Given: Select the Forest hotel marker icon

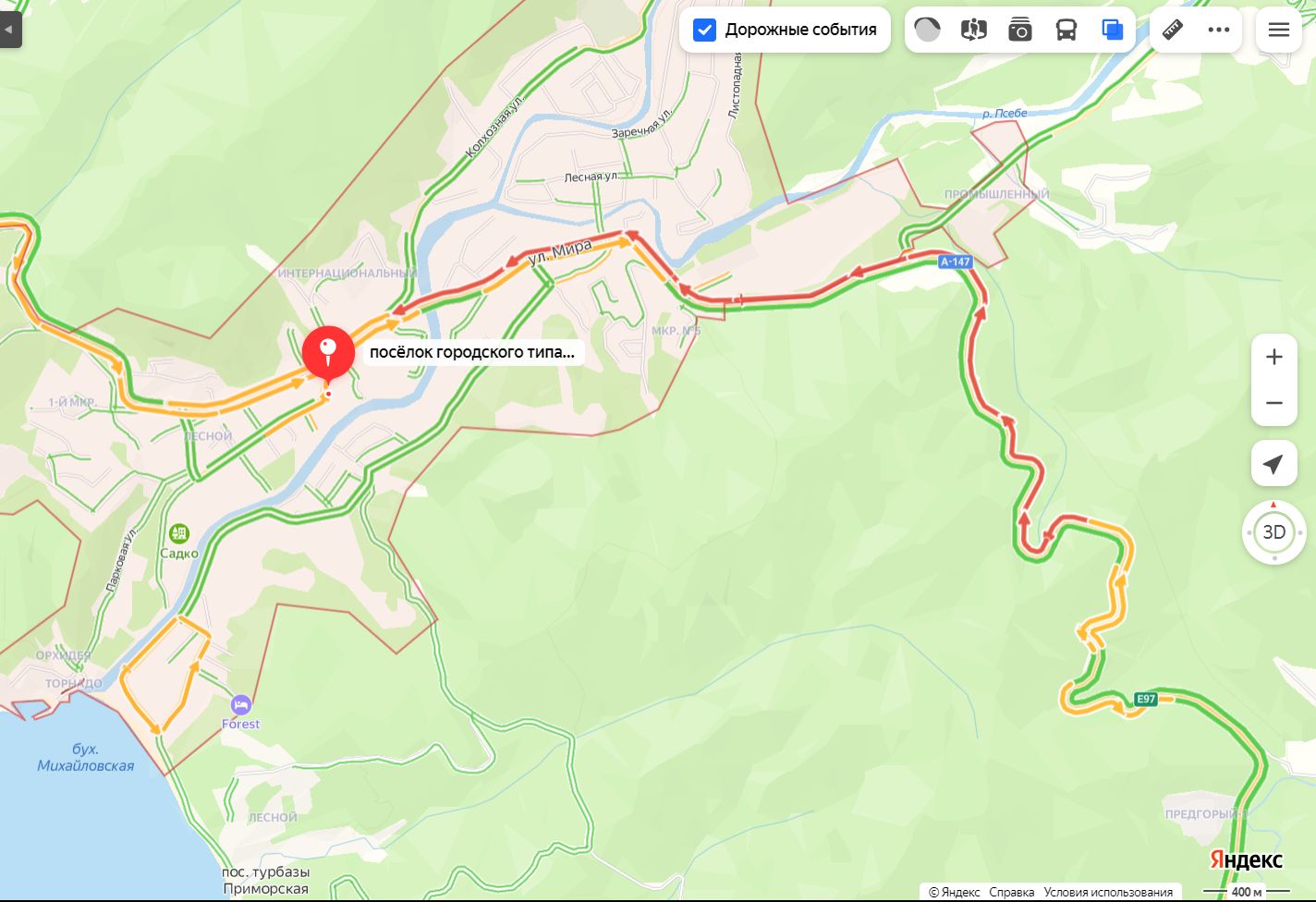Looking at the screenshot, I should point(241,705).
